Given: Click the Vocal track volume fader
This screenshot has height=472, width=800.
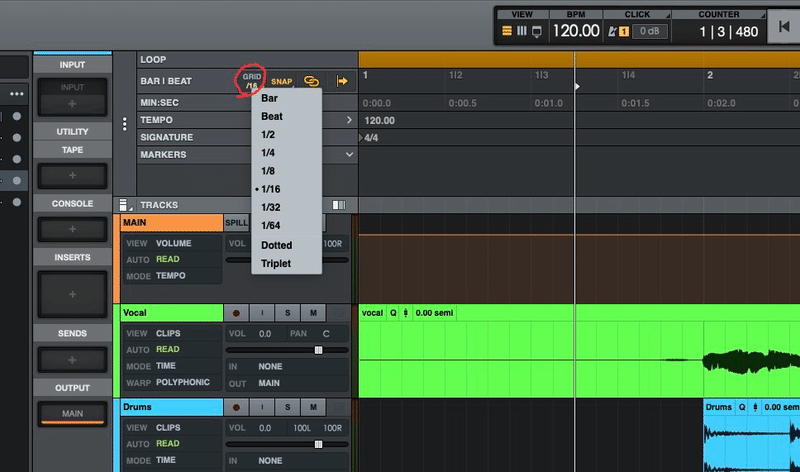Looking at the screenshot, I should [318, 350].
